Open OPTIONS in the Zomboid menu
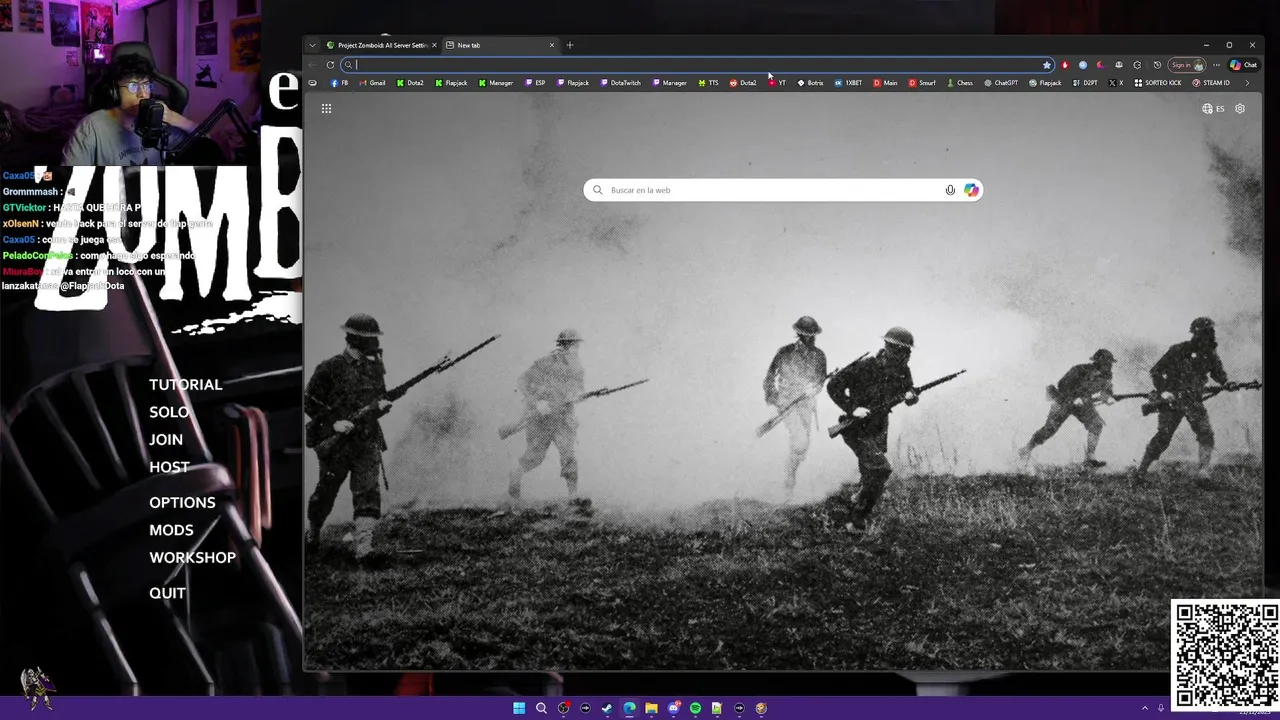Screen dimensions: 1280x720 [182, 503]
